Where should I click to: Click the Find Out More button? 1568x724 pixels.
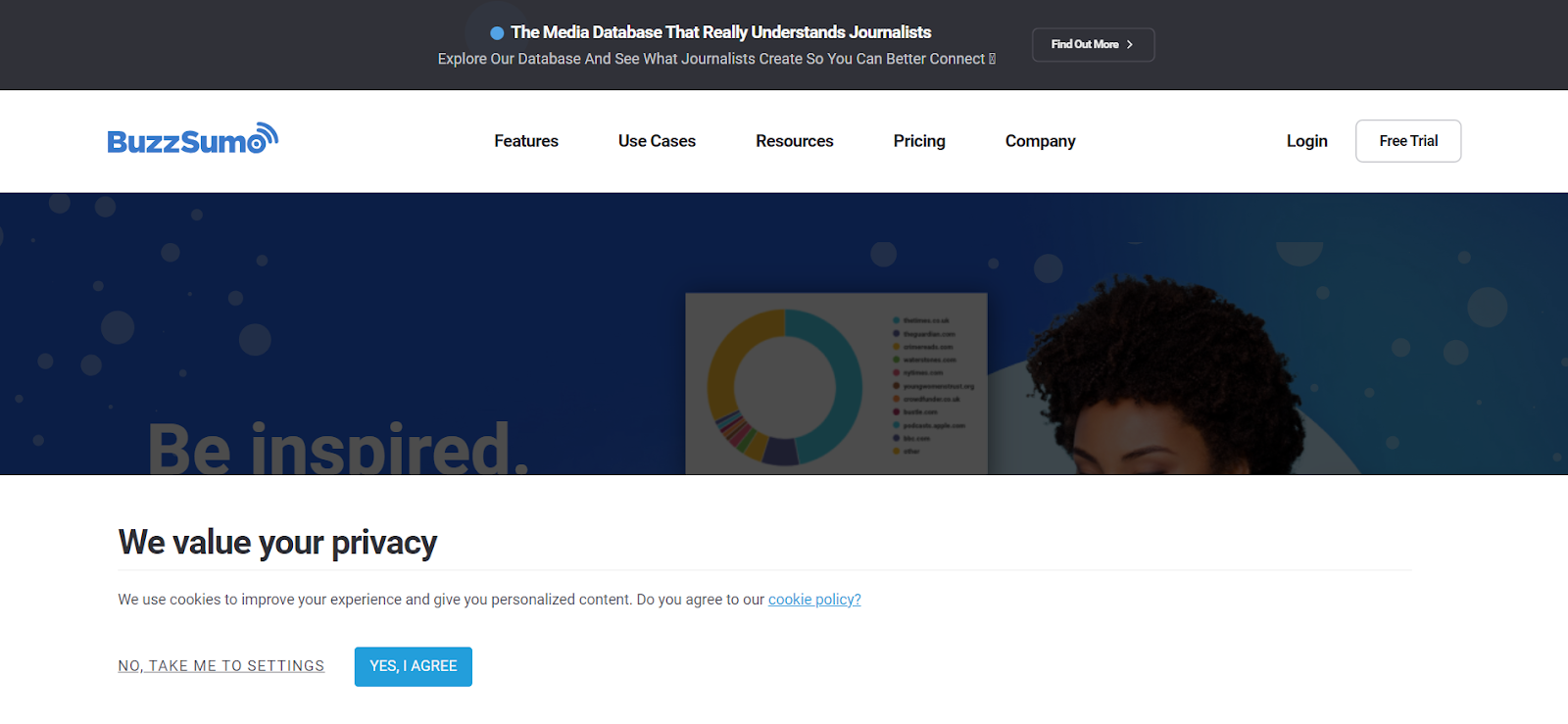(1093, 44)
